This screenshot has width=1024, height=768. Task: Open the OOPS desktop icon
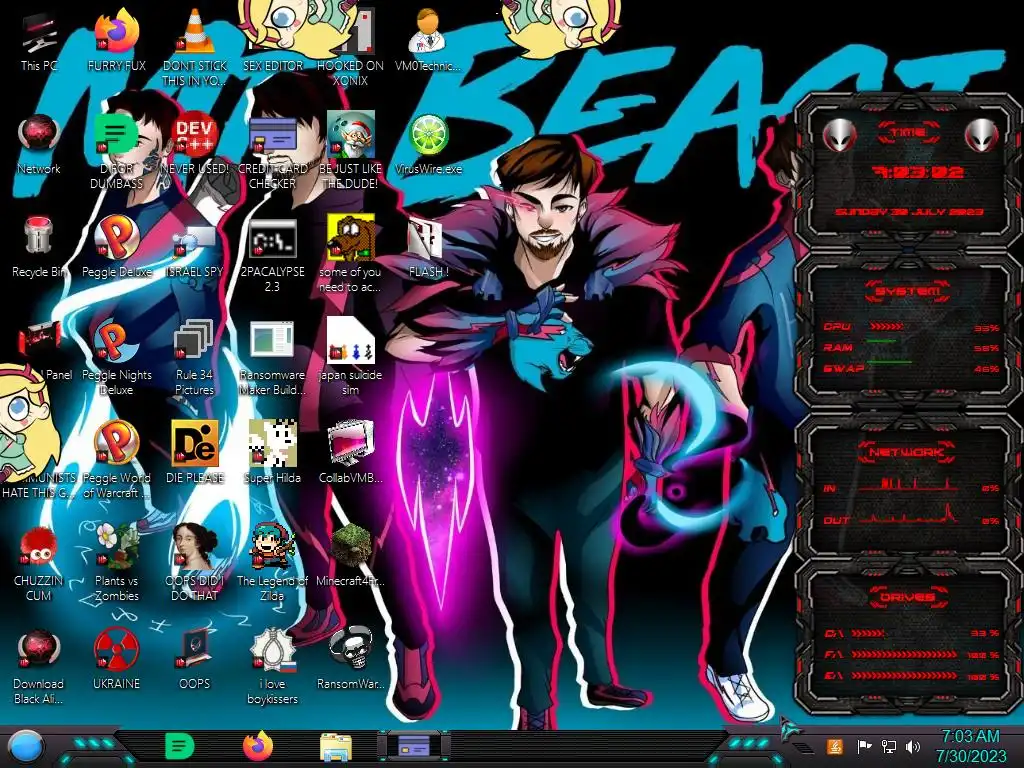point(195,658)
